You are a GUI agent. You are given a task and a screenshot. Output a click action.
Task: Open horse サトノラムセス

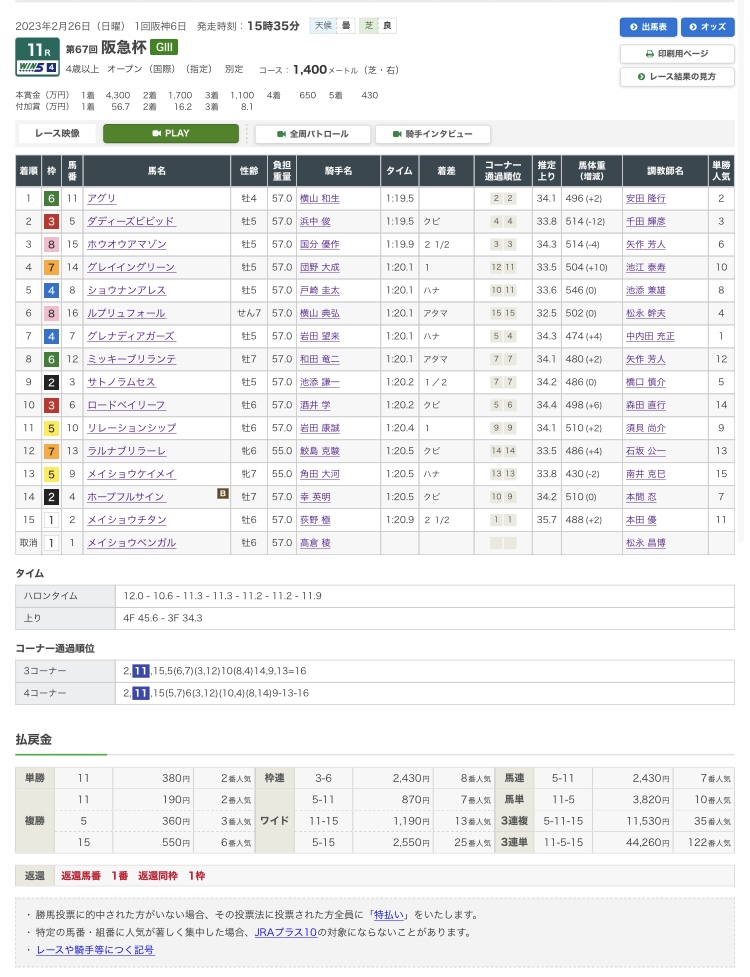point(121,382)
